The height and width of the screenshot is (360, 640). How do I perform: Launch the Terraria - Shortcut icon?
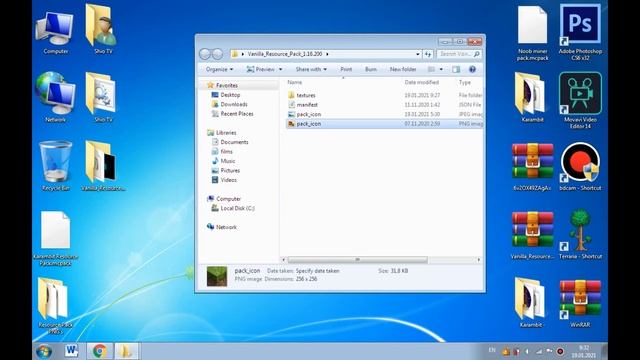pyautogui.click(x=580, y=234)
